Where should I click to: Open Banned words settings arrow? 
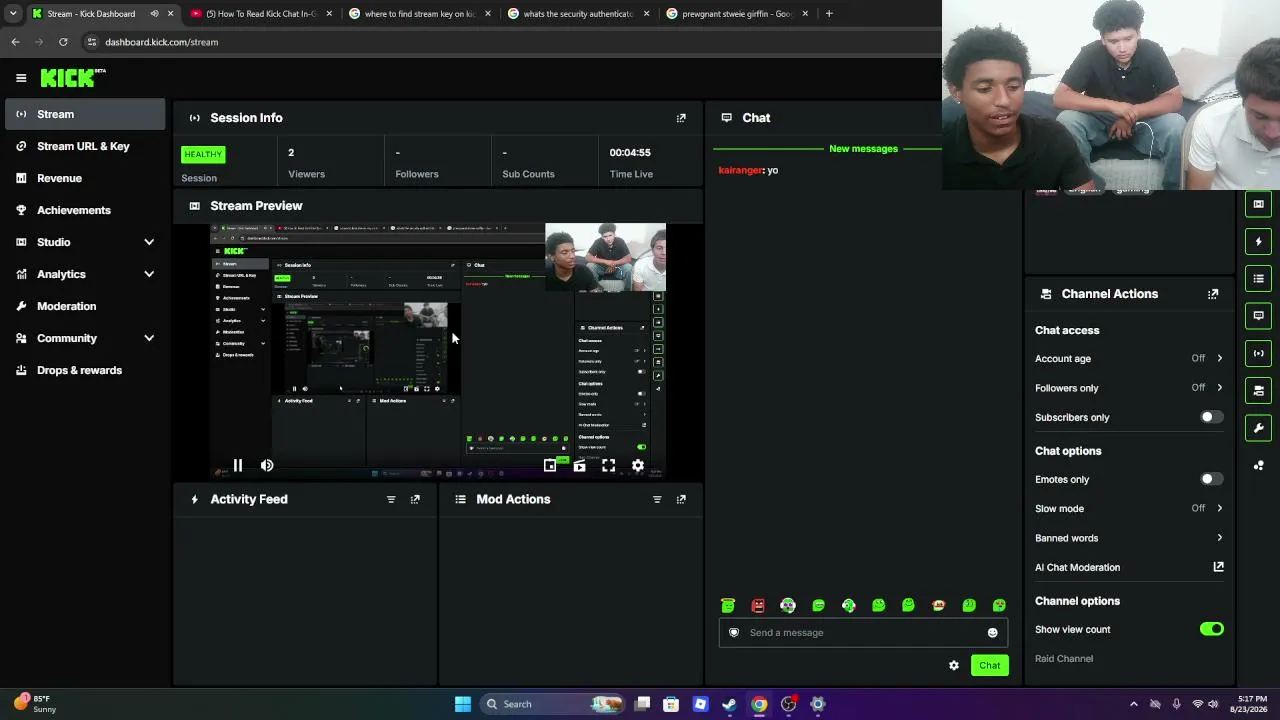[1219, 538]
